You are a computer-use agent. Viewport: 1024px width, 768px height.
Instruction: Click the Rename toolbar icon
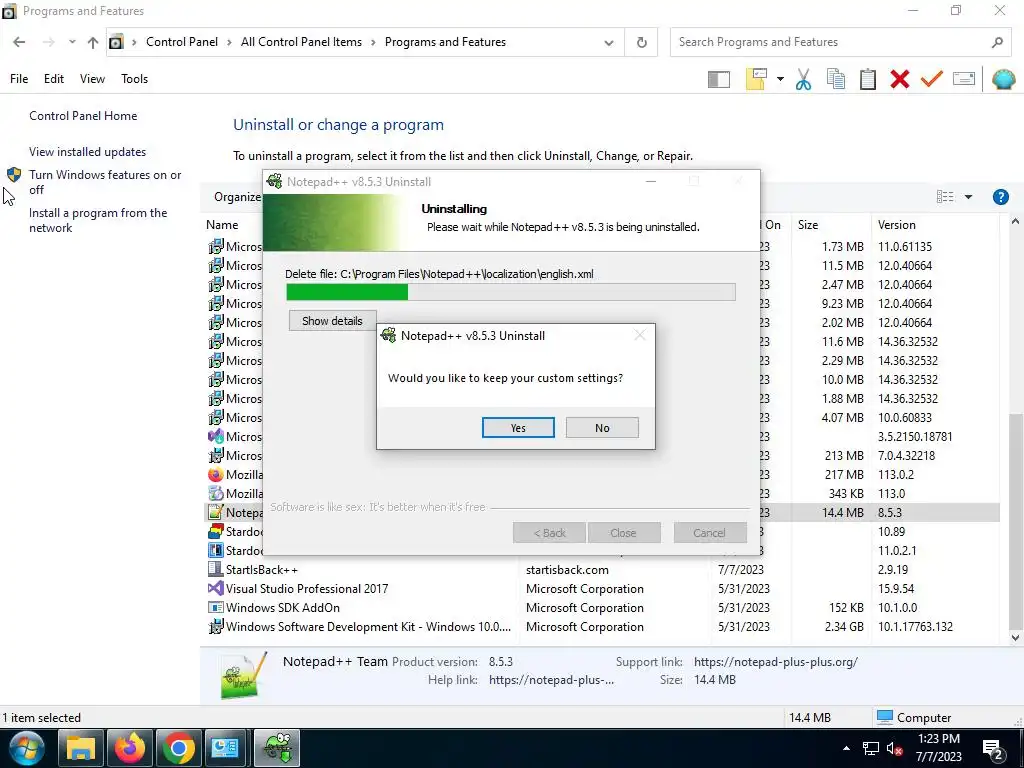(x=964, y=79)
